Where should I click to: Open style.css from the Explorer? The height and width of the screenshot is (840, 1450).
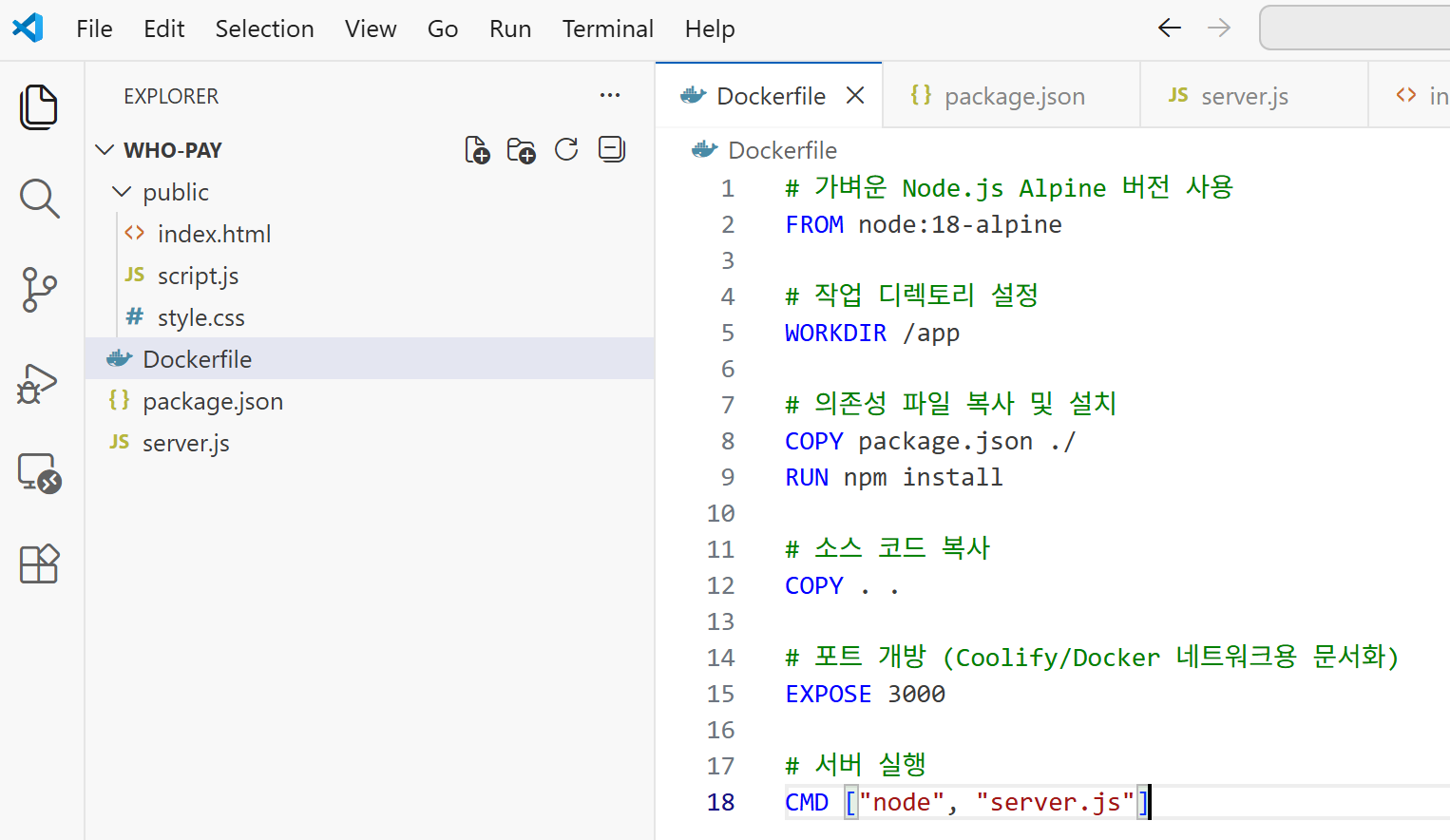click(200, 317)
